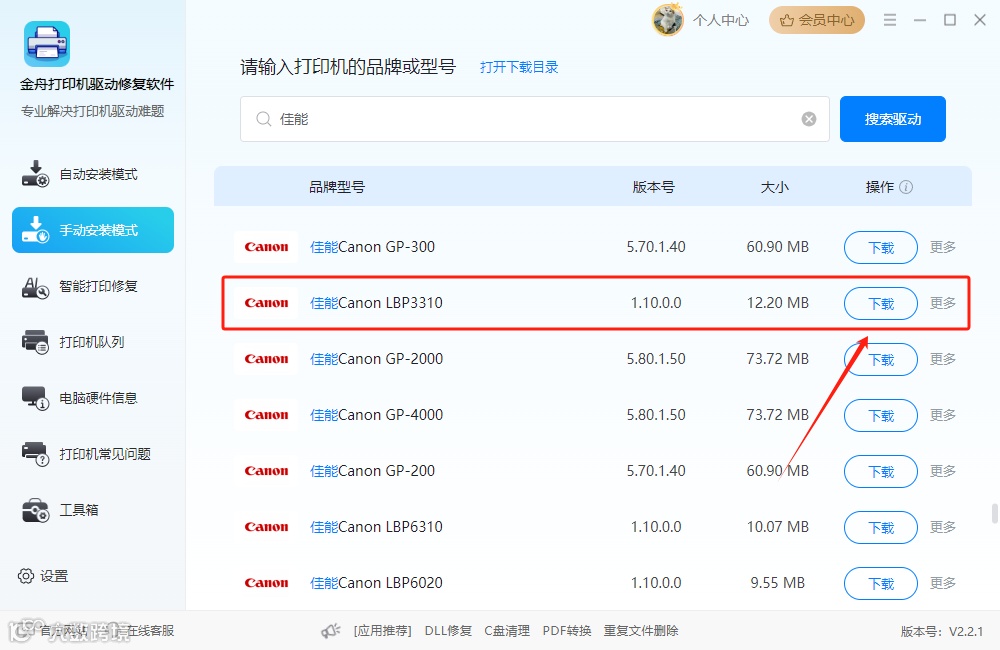Click 佳能Canon GP-300 model name

click(372, 247)
